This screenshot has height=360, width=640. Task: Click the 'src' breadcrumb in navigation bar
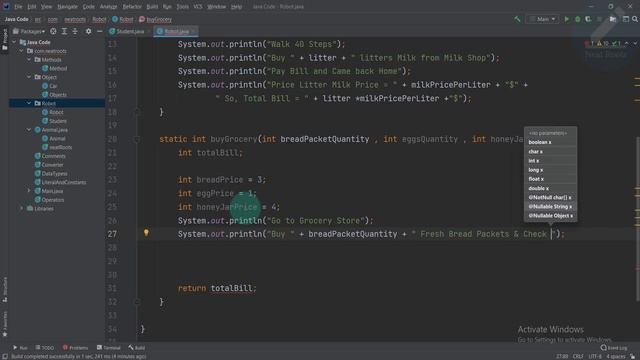tap(38, 19)
